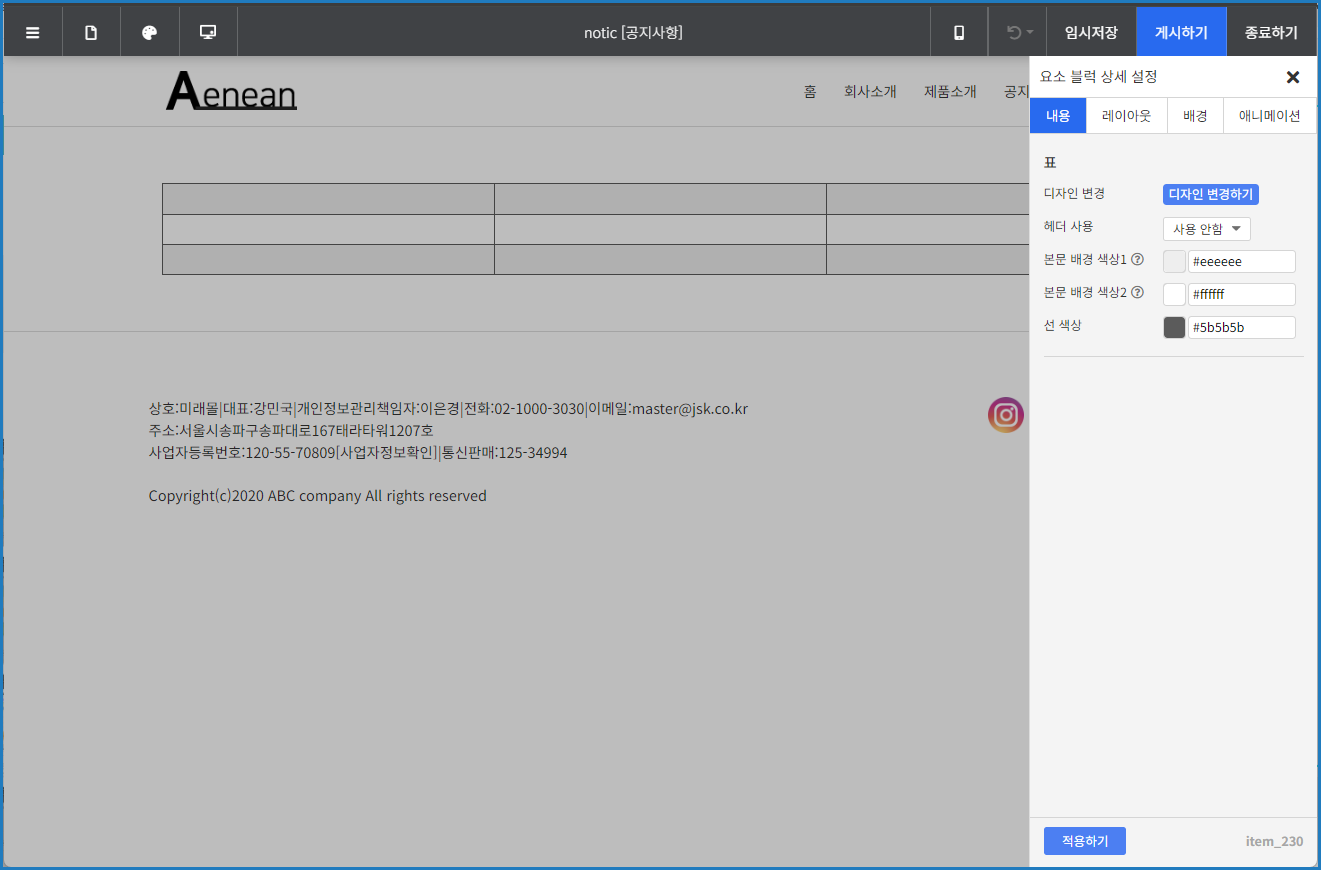This screenshot has height=870, width=1321.
Task: Click the 본문 배경 색상1 hex input field
Action: [1241, 262]
